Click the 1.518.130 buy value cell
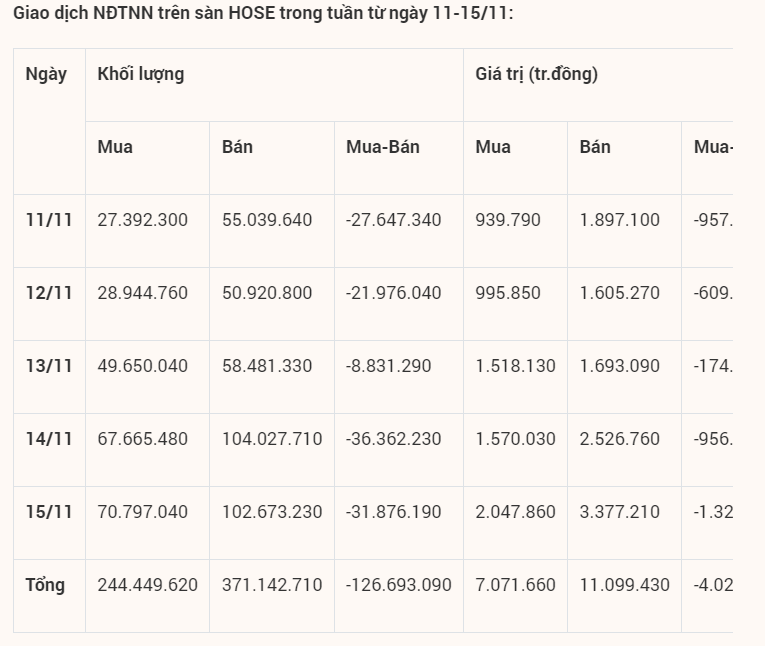Screen dimensions: 765x646 pyautogui.click(x=515, y=366)
